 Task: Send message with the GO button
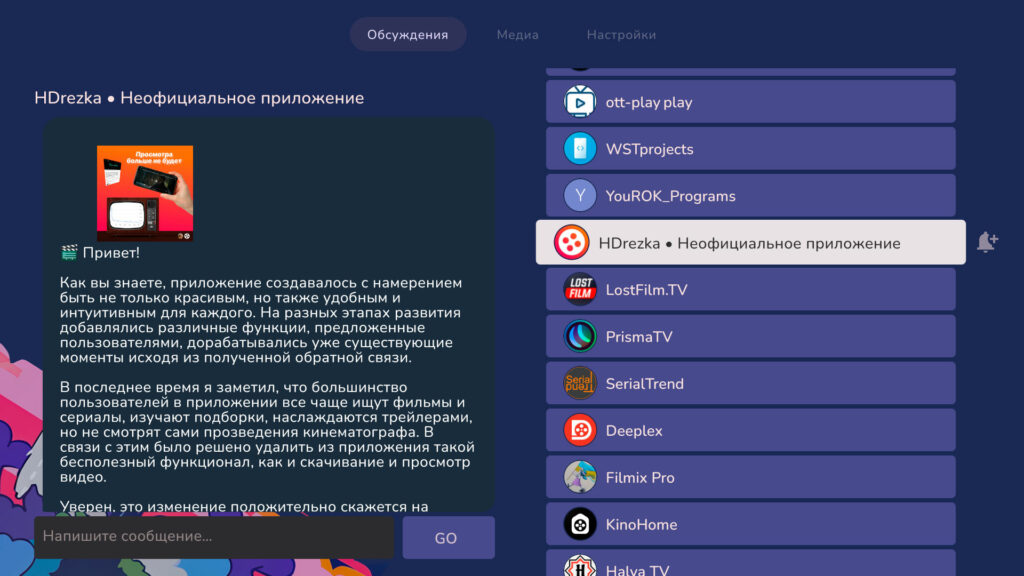(x=448, y=537)
